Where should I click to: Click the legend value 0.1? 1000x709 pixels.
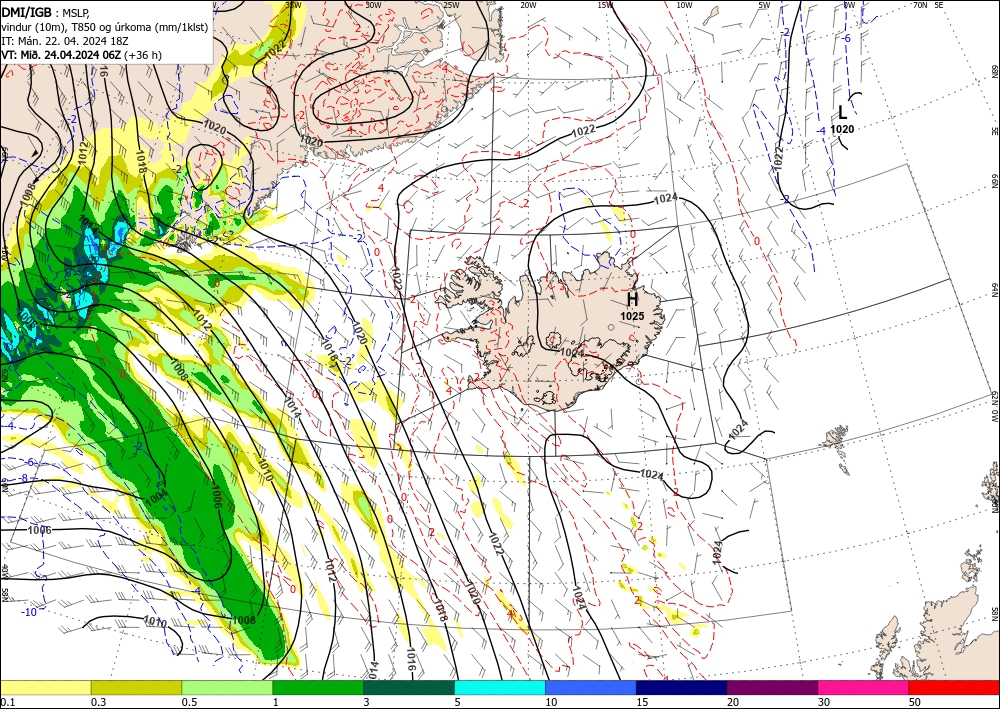[x=6, y=703]
